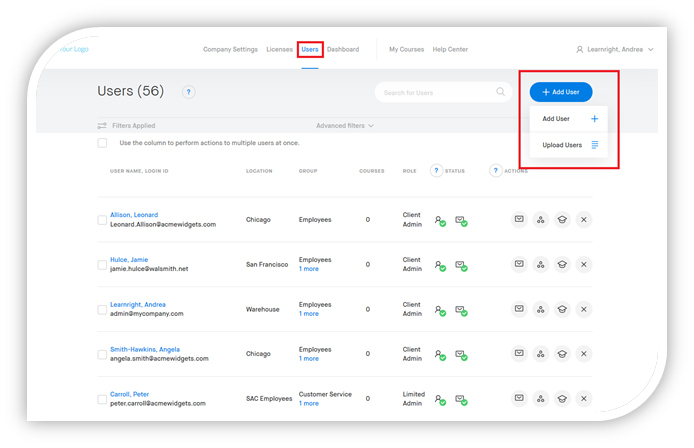Select checkbox for Allison, Leonard
Viewport: 694px width, 448px height.
point(102,220)
